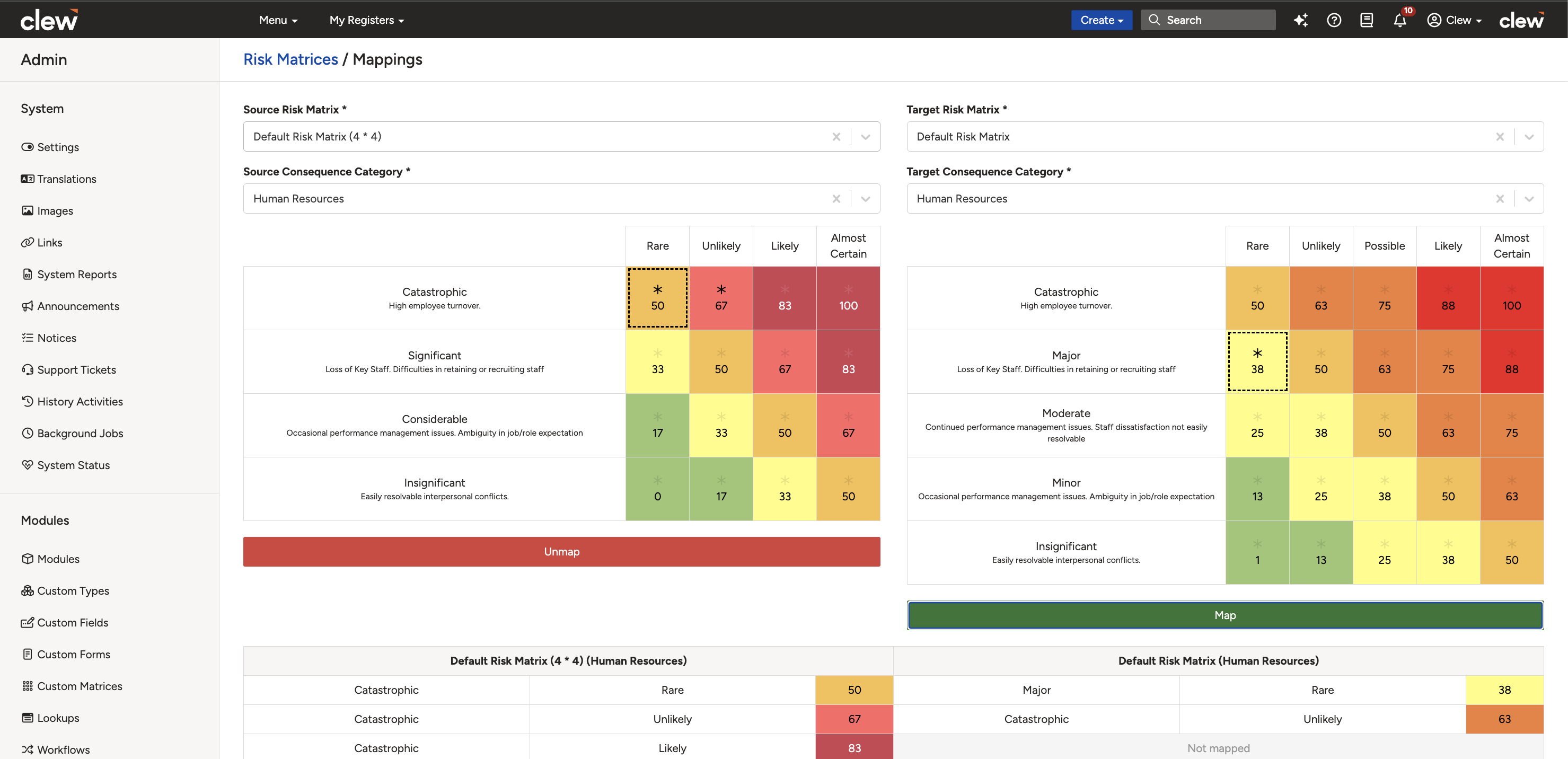
Task: Expand the Target Consequence Category dropdown
Action: pos(1528,199)
